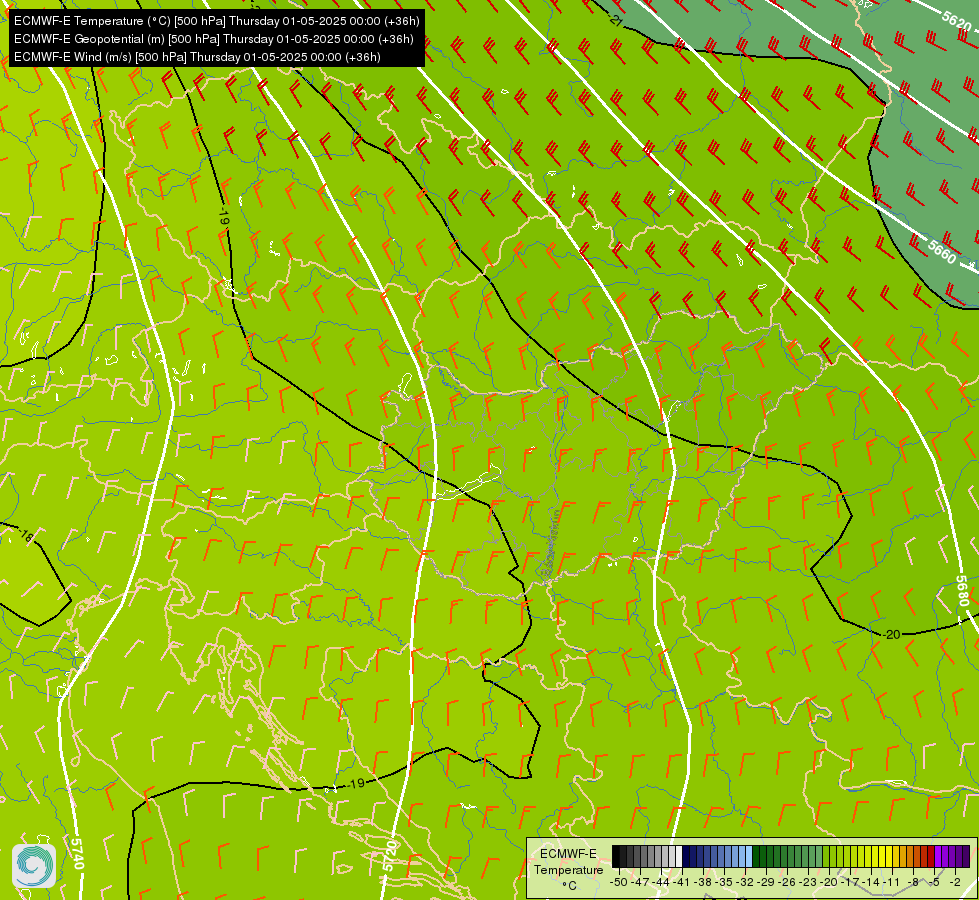Select the ECMWF-E Temperature 500 hPa title line
979x900 pixels.
click(x=217, y=21)
